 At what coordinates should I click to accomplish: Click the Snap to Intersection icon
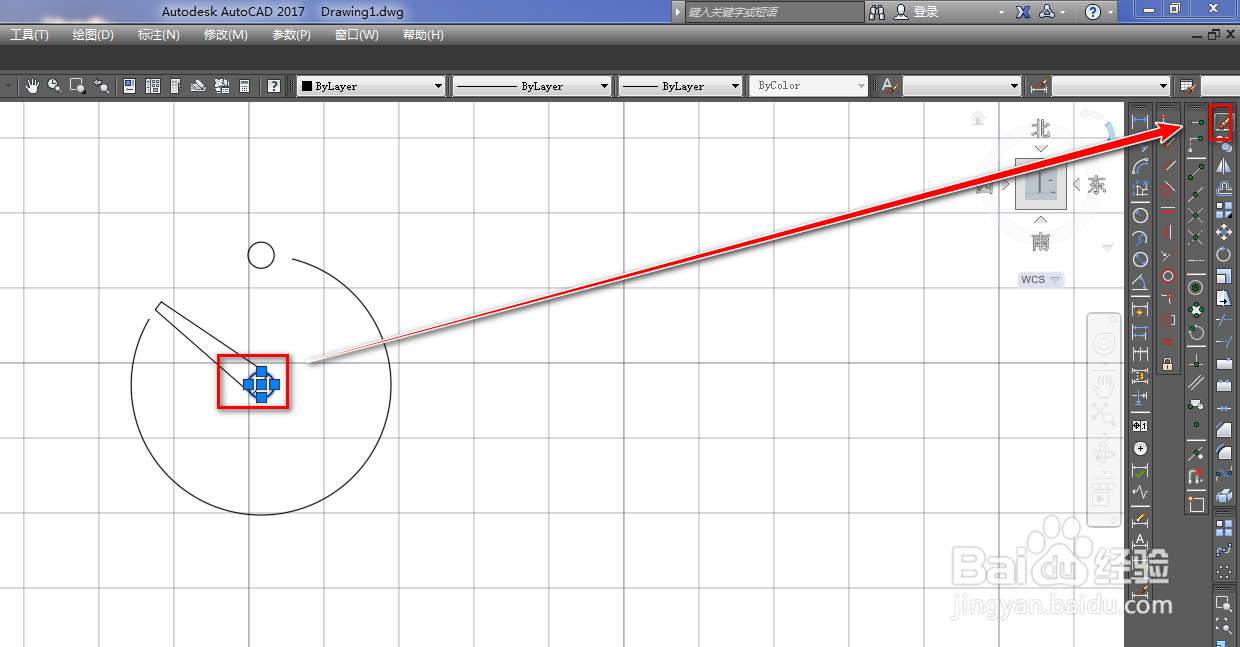(x=1196, y=215)
